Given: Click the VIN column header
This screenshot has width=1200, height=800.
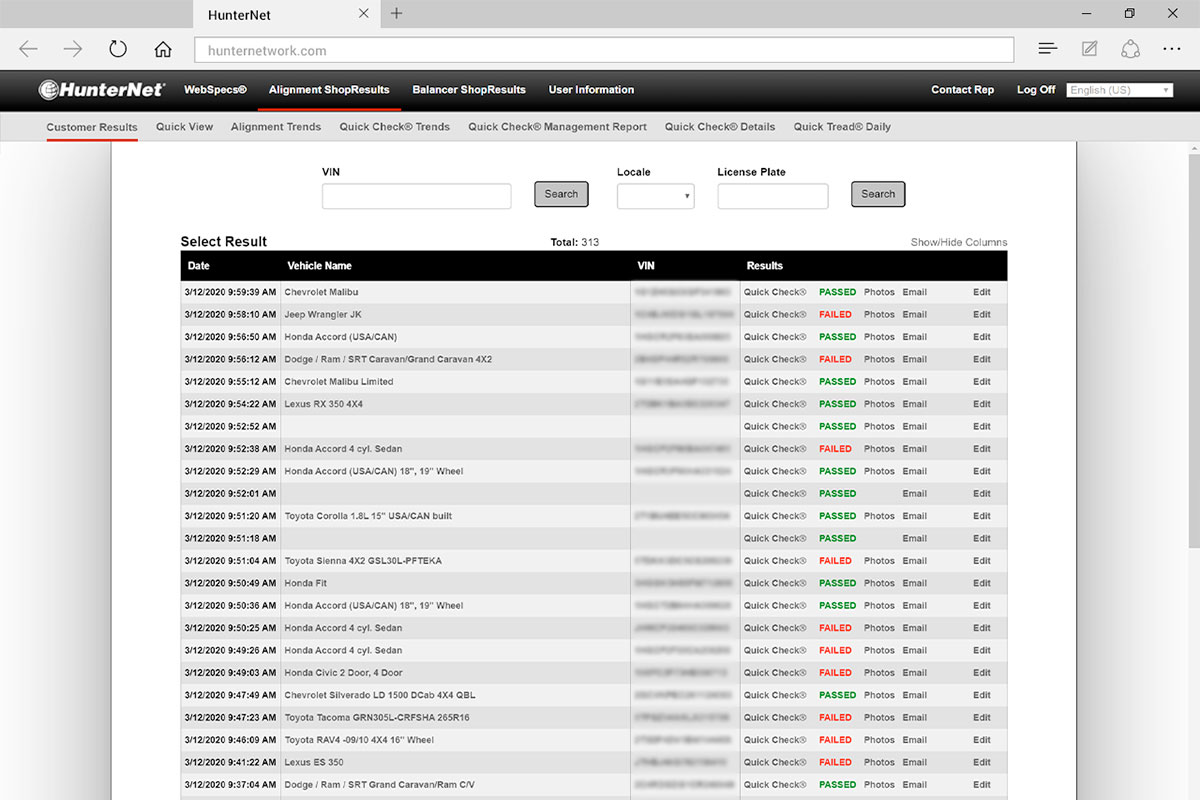Looking at the screenshot, I should (646, 266).
